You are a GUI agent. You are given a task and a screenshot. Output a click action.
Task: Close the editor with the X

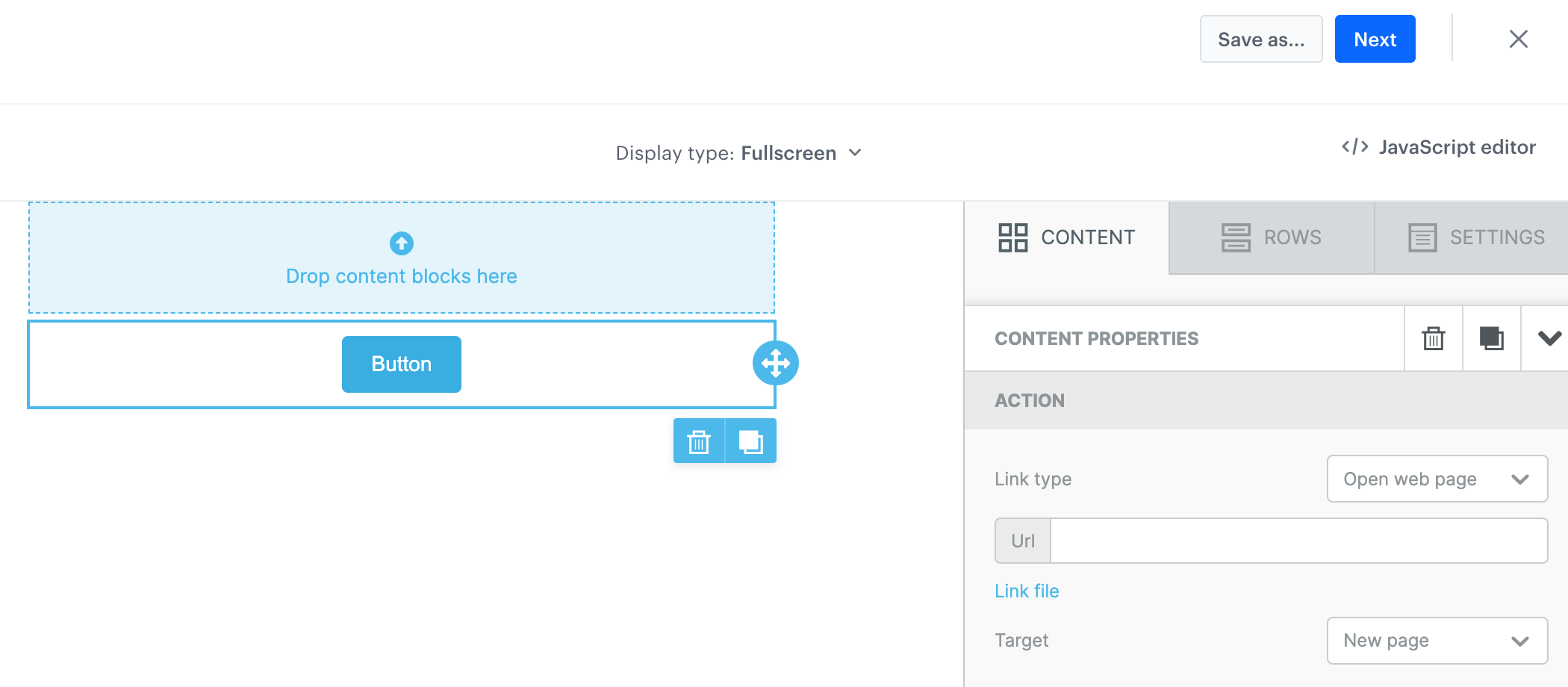pos(1518,39)
